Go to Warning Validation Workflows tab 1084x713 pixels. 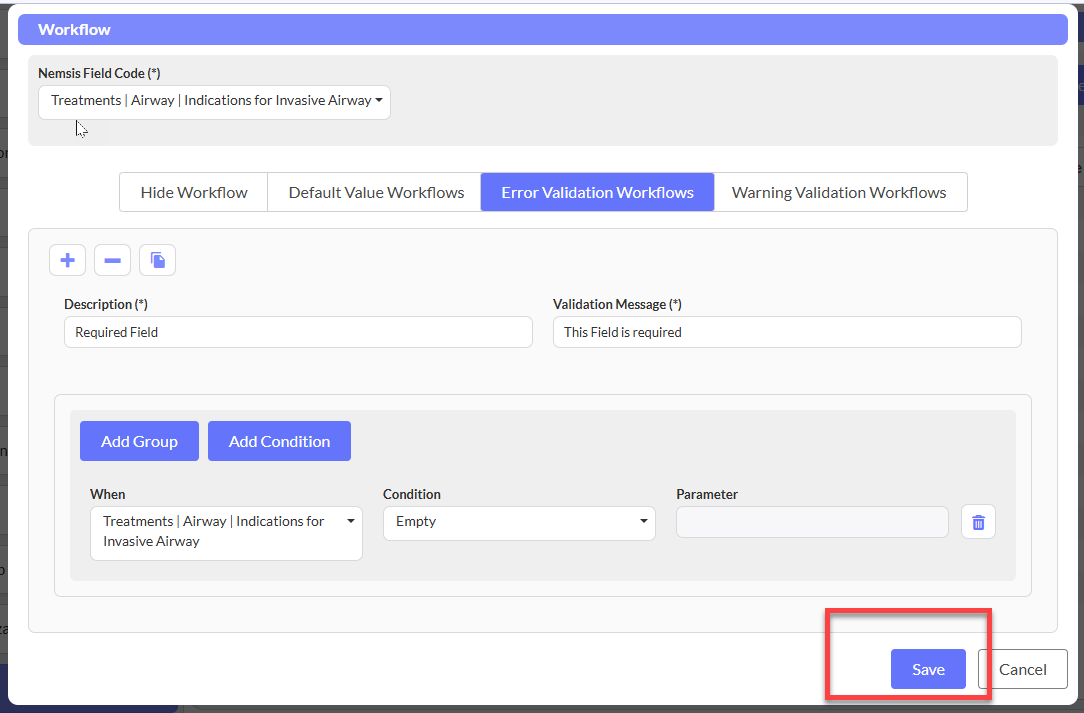[x=839, y=192]
